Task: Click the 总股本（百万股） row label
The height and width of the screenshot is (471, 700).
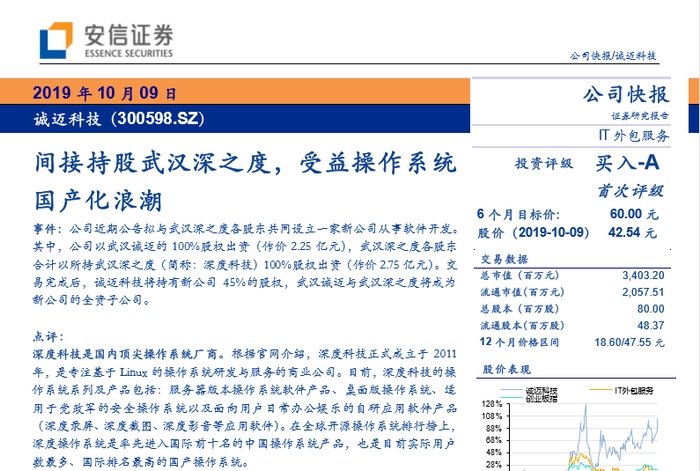Action: 520,309
